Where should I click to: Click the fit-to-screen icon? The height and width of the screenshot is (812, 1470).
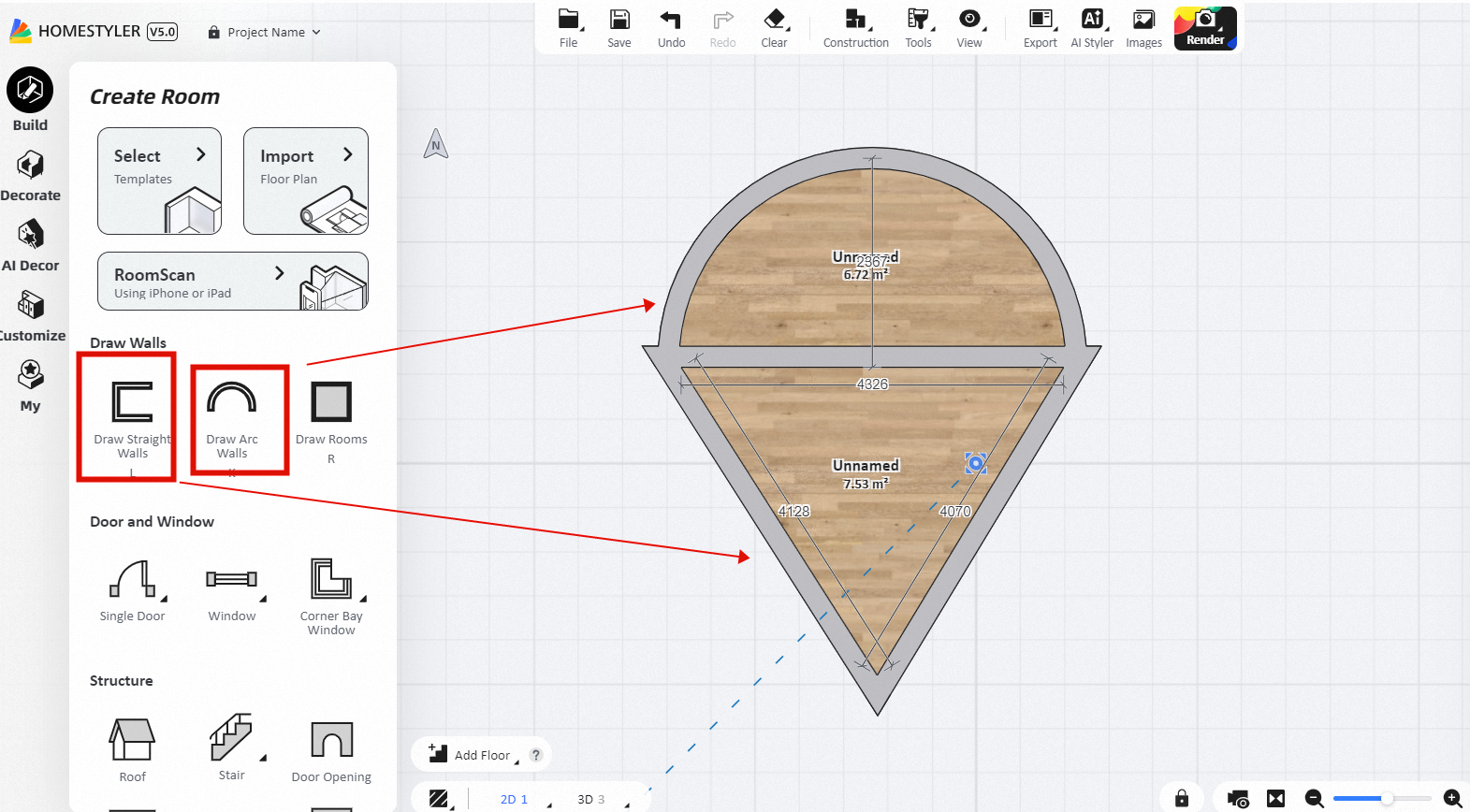pos(1276,798)
